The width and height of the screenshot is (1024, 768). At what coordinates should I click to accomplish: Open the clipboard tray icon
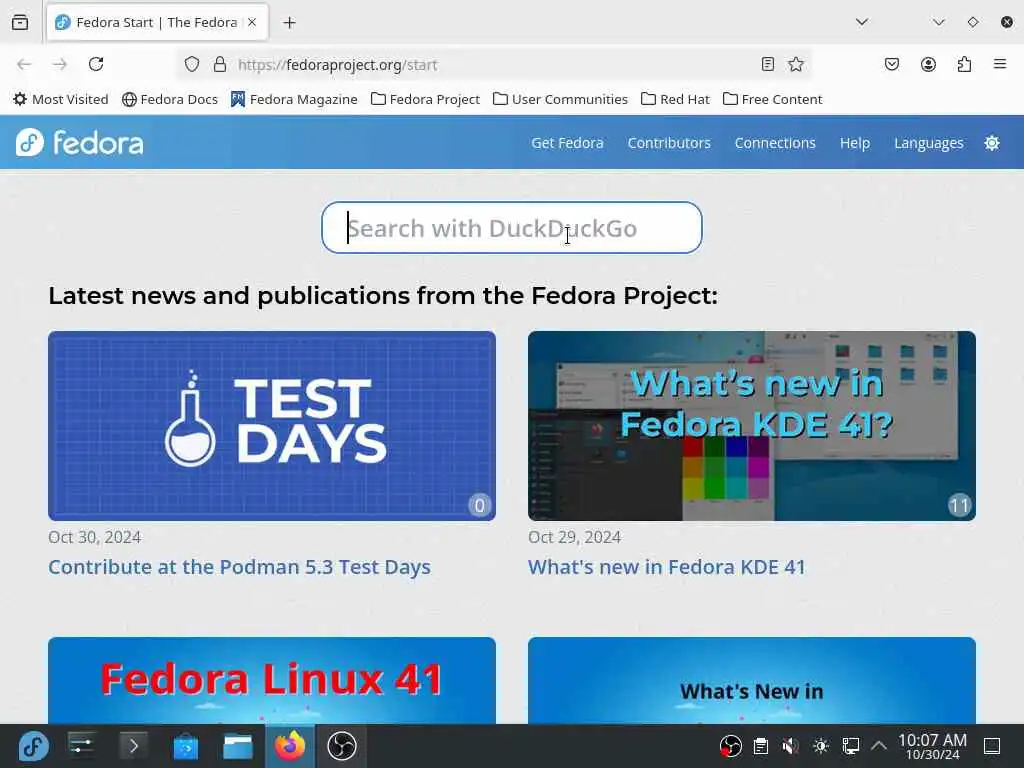pos(761,746)
